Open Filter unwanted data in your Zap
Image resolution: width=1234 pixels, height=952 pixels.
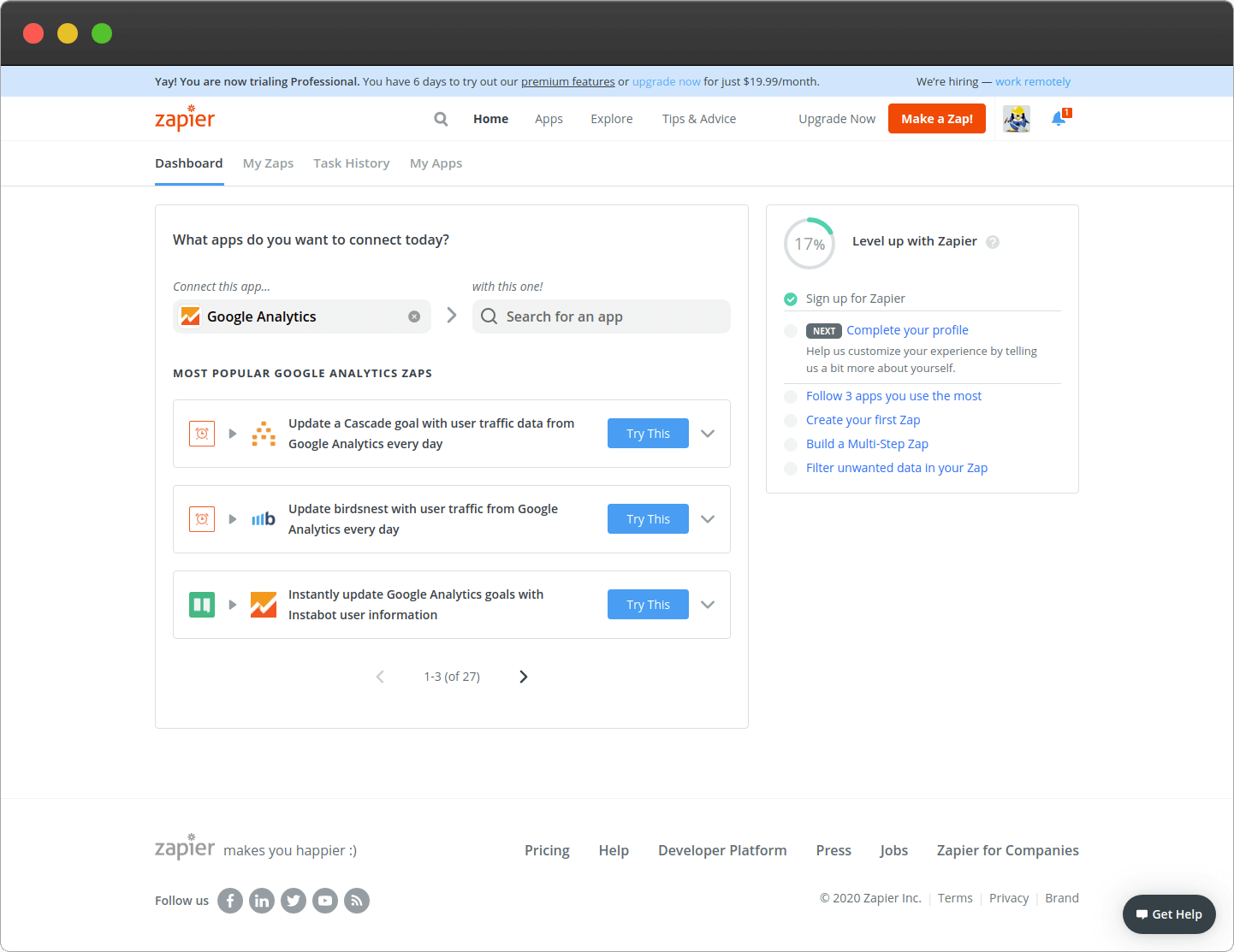pos(897,468)
